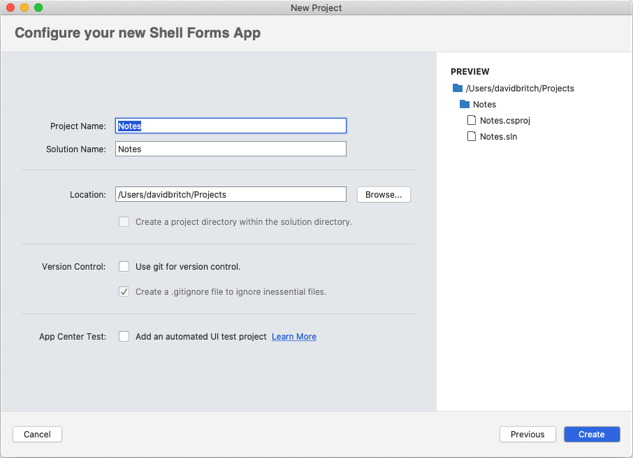Click the Projects folder icon in preview
Image resolution: width=633 pixels, height=458 pixels.
tap(458, 88)
